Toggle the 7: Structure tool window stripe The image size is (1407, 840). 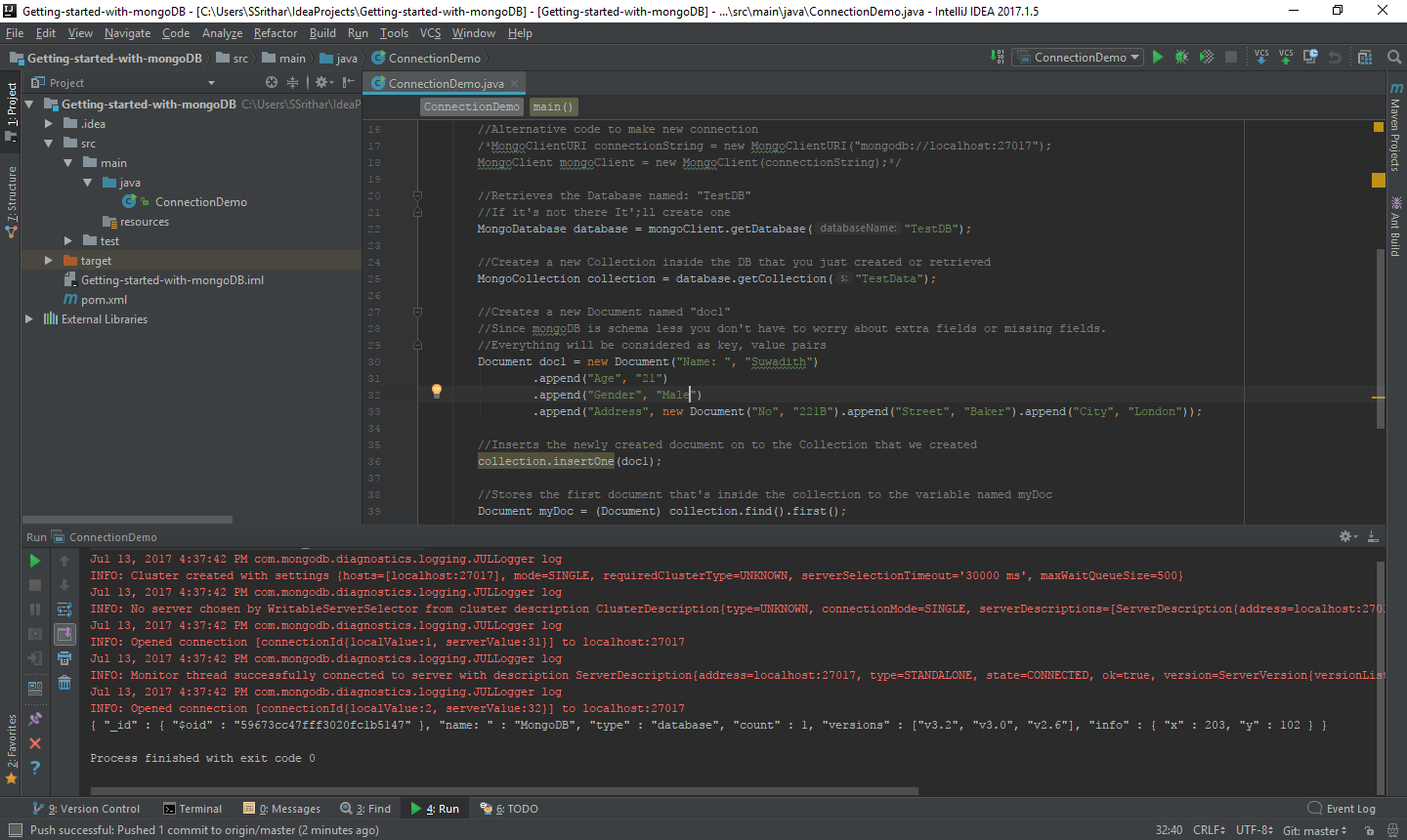11,202
